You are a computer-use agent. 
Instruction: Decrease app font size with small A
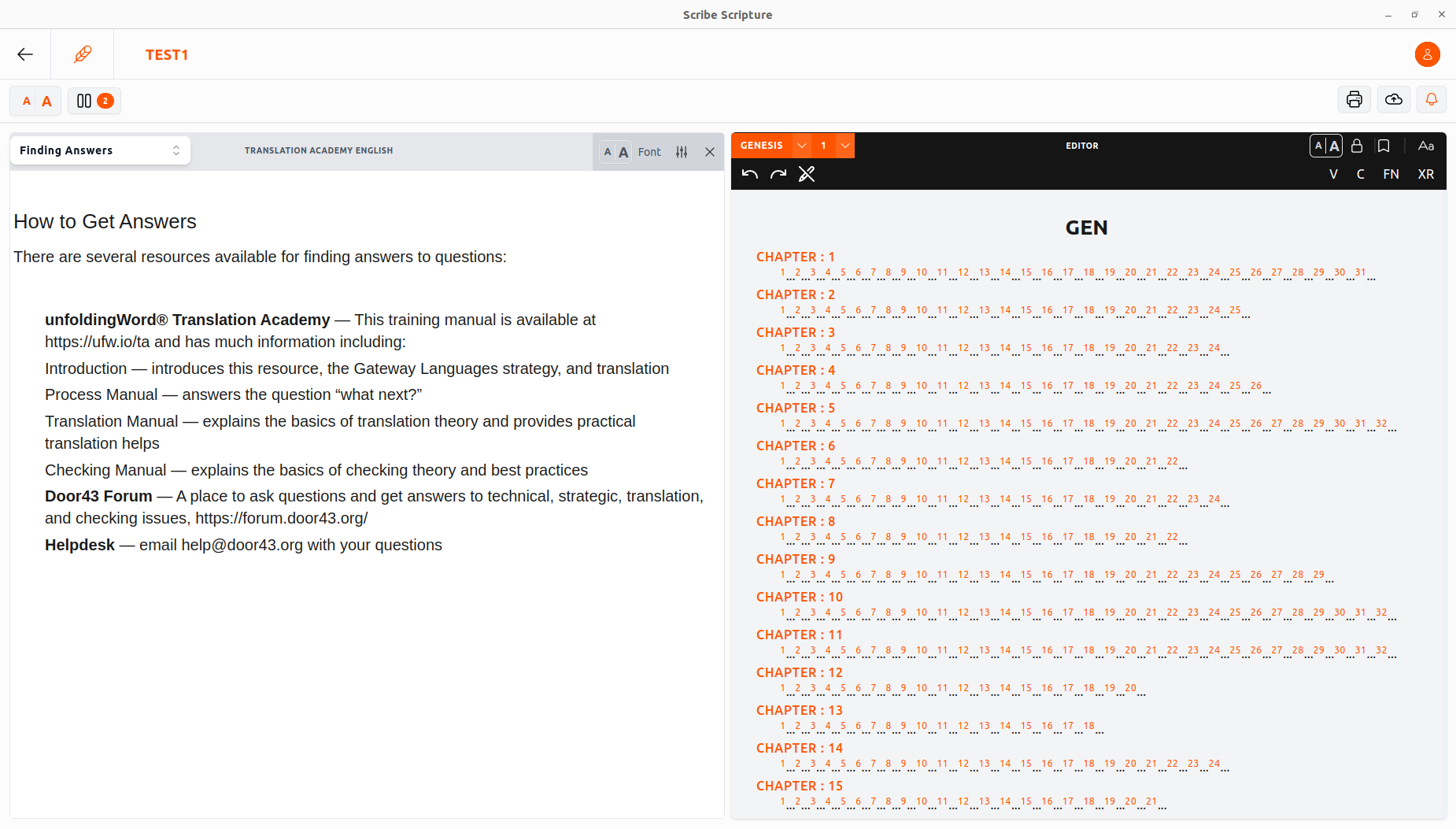click(27, 101)
